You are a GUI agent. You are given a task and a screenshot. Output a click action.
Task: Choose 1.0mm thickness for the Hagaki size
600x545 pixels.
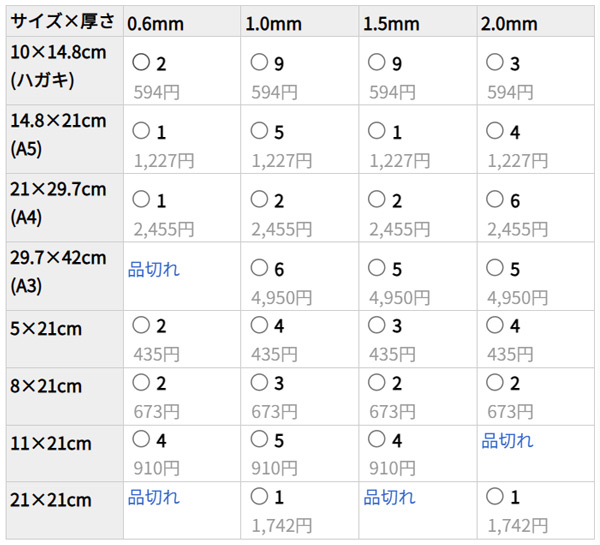pos(259,63)
